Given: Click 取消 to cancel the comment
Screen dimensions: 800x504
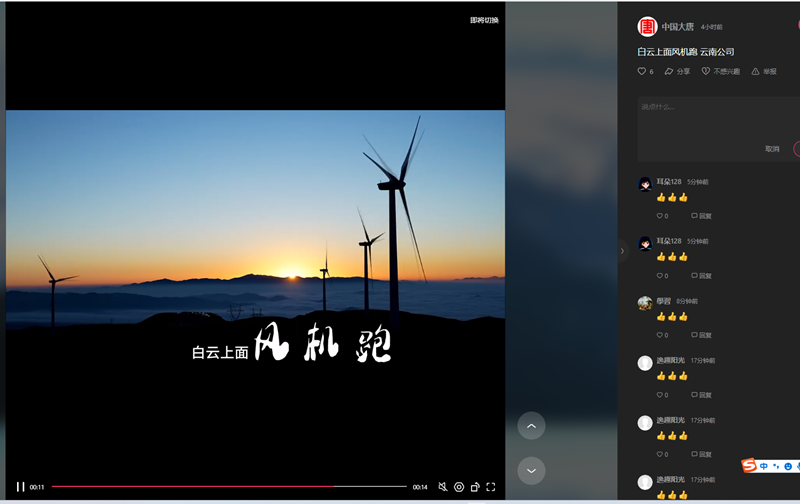Looking at the screenshot, I should coord(772,149).
